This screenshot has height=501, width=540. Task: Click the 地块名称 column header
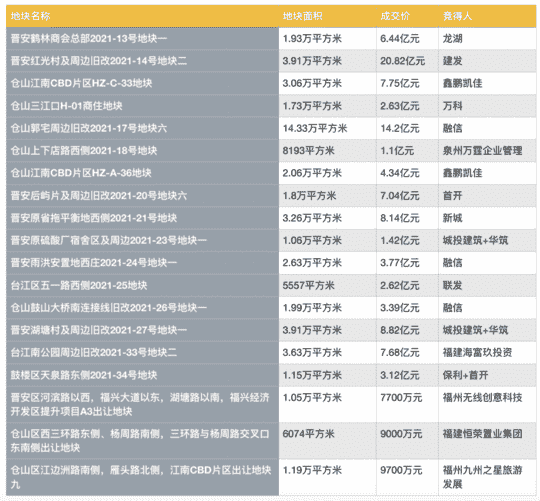(x=142, y=16)
